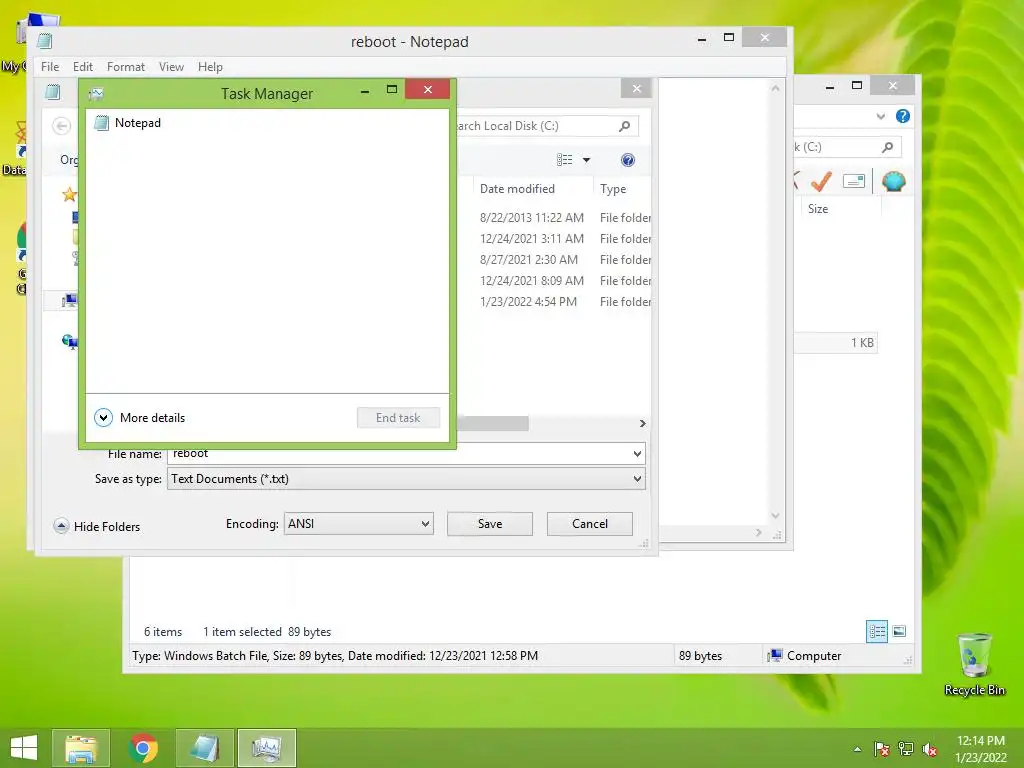Screen dimensions: 1024x768
Task: Switch to Task Manager on the taskbar
Action: [266, 748]
